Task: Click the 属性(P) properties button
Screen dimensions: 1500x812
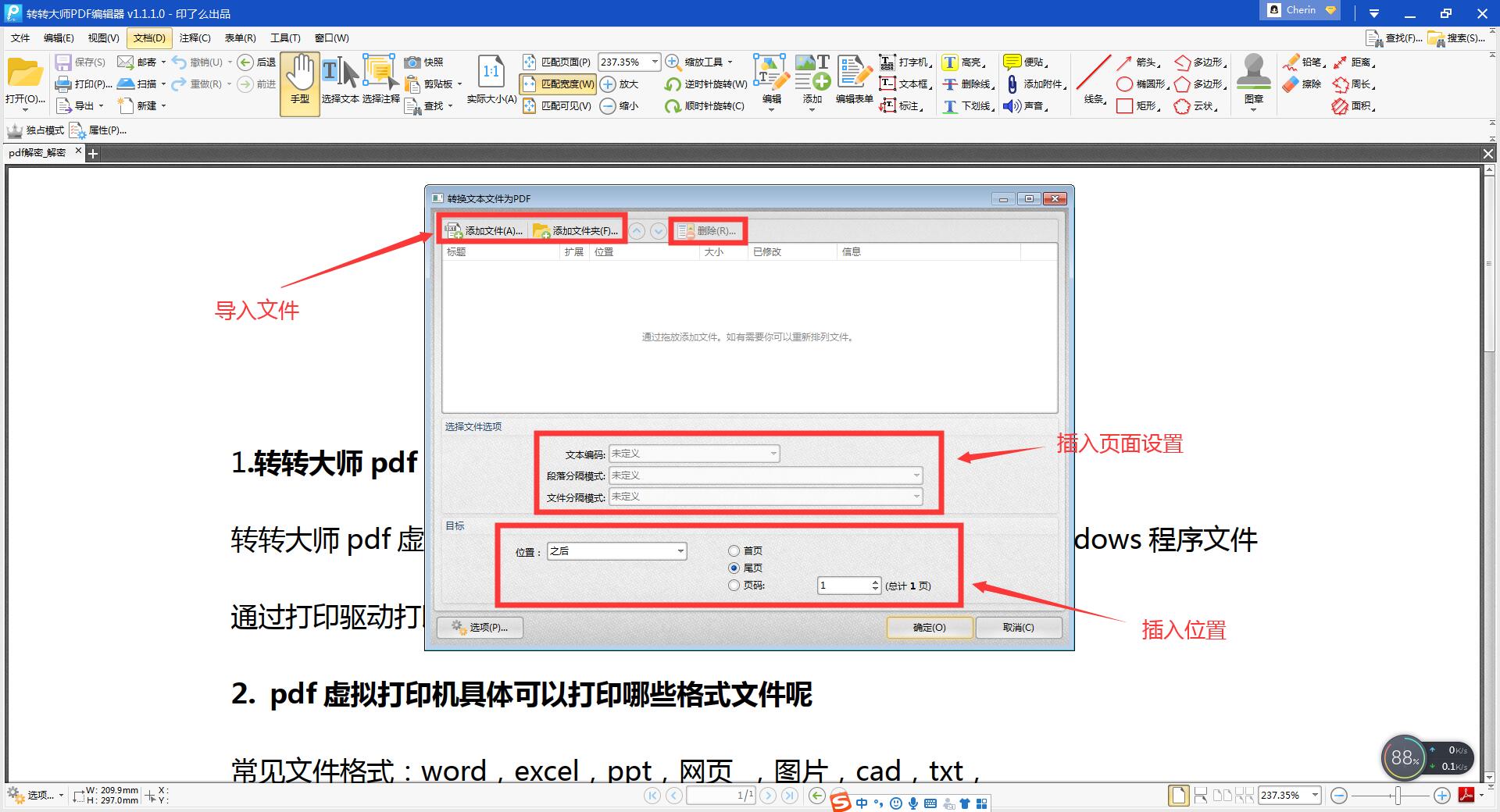Action: coord(98,130)
